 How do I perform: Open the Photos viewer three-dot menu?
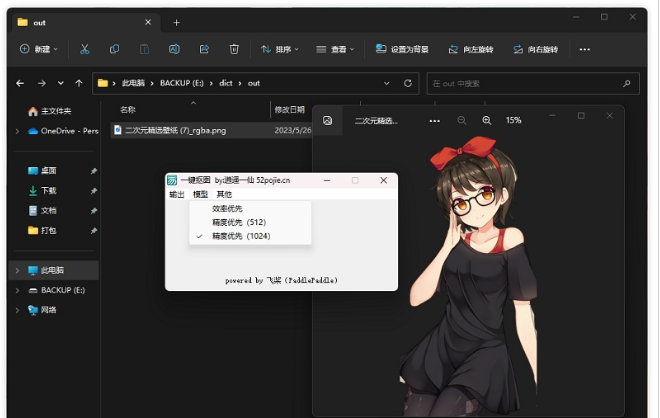434,121
